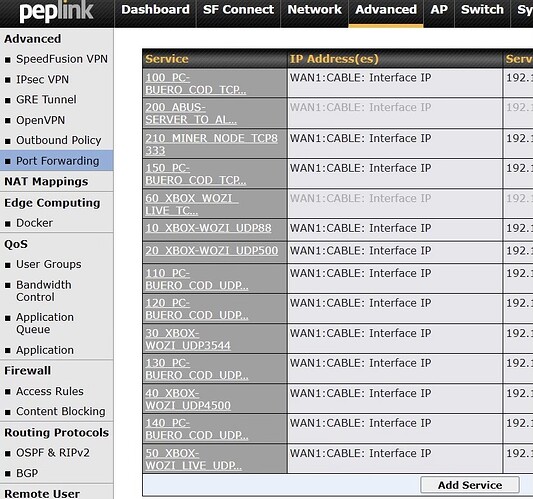Image resolution: width=533 pixels, height=499 pixels.
Task: Go to Firewall Access Rules
Action: (x=50, y=391)
